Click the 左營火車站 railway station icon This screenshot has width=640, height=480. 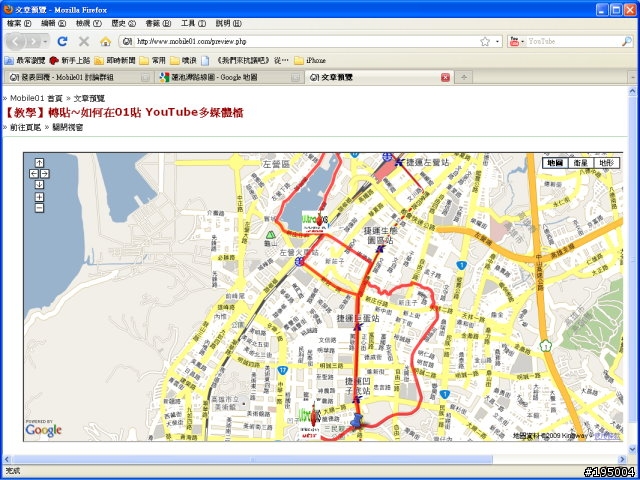(299, 262)
